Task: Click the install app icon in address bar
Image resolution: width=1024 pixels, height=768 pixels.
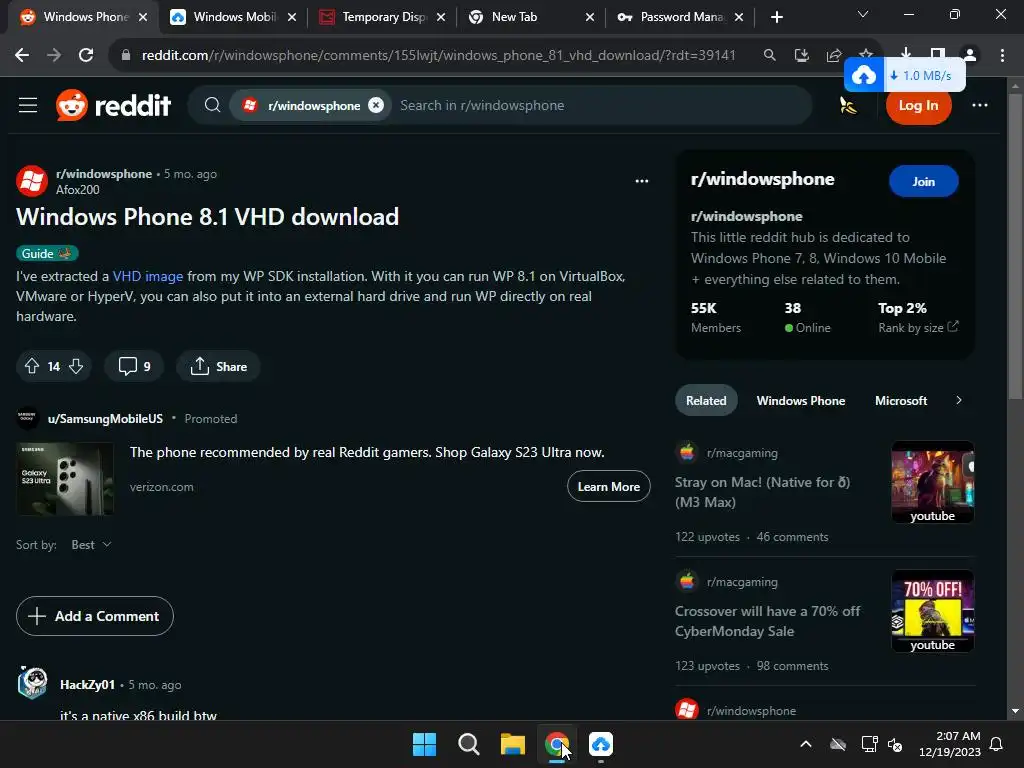Action: point(801,55)
